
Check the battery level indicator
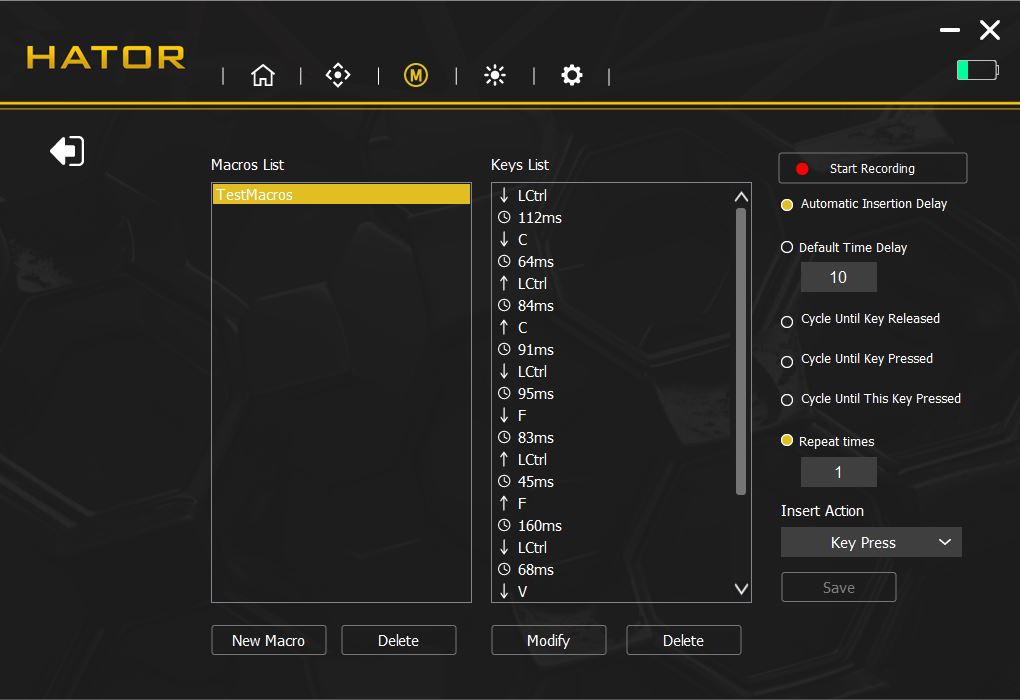(977, 70)
